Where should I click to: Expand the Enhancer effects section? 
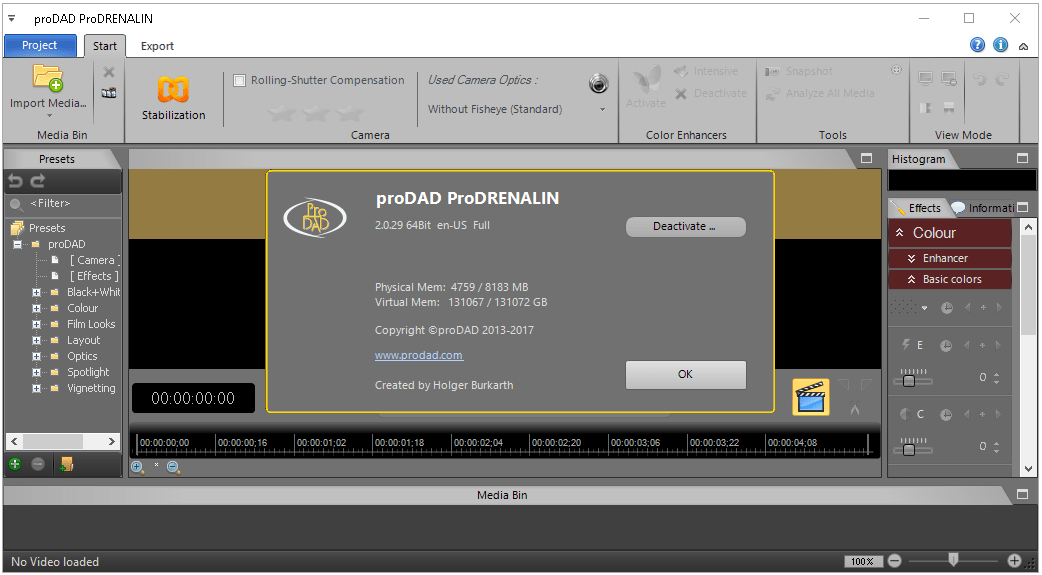pos(912,258)
